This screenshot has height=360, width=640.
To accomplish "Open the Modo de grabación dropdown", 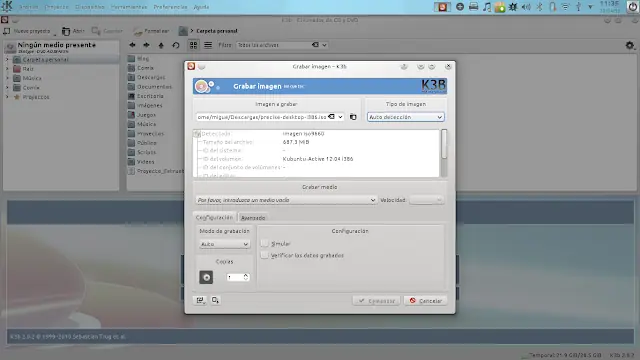I will coord(224,244).
